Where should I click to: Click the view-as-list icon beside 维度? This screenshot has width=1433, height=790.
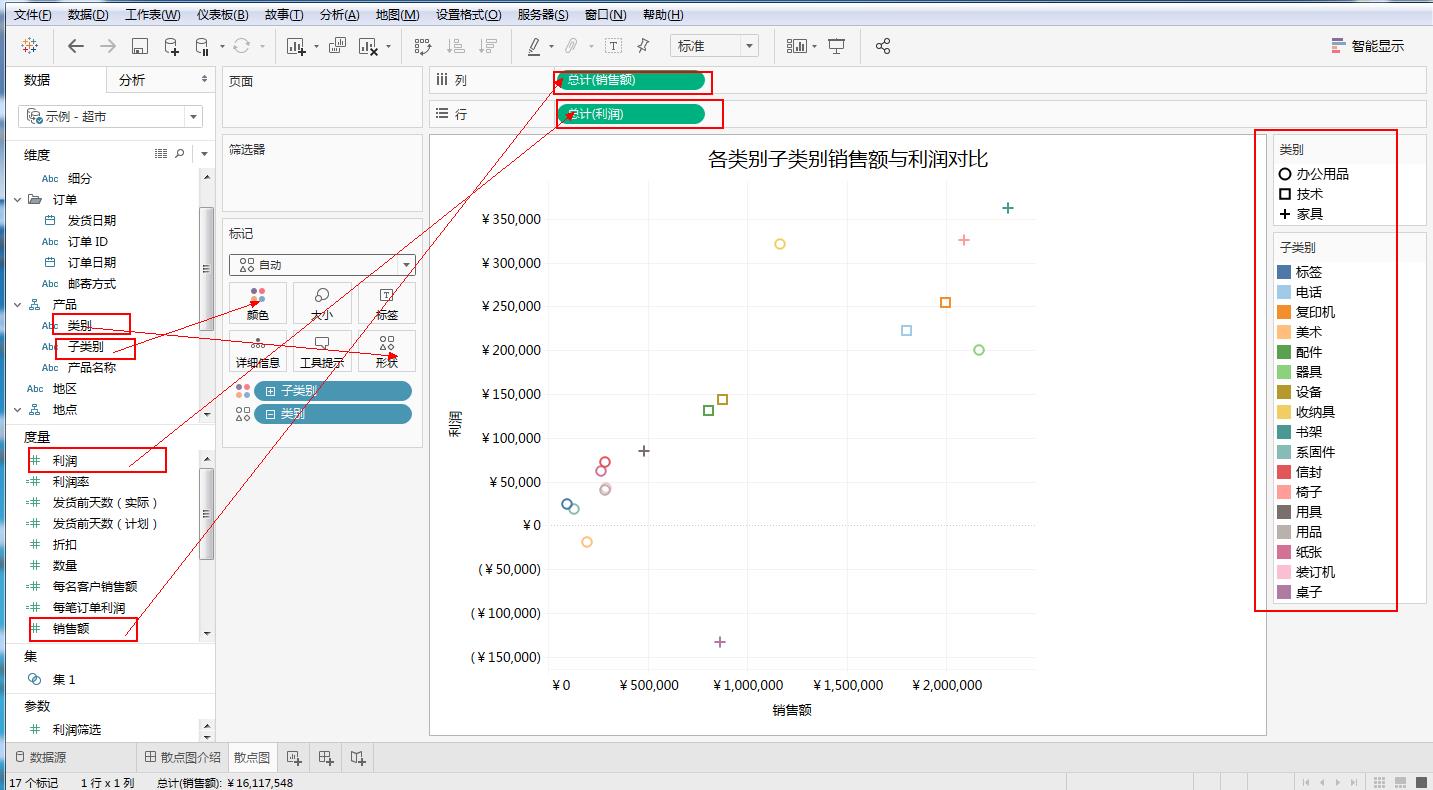[x=161, y=154]
